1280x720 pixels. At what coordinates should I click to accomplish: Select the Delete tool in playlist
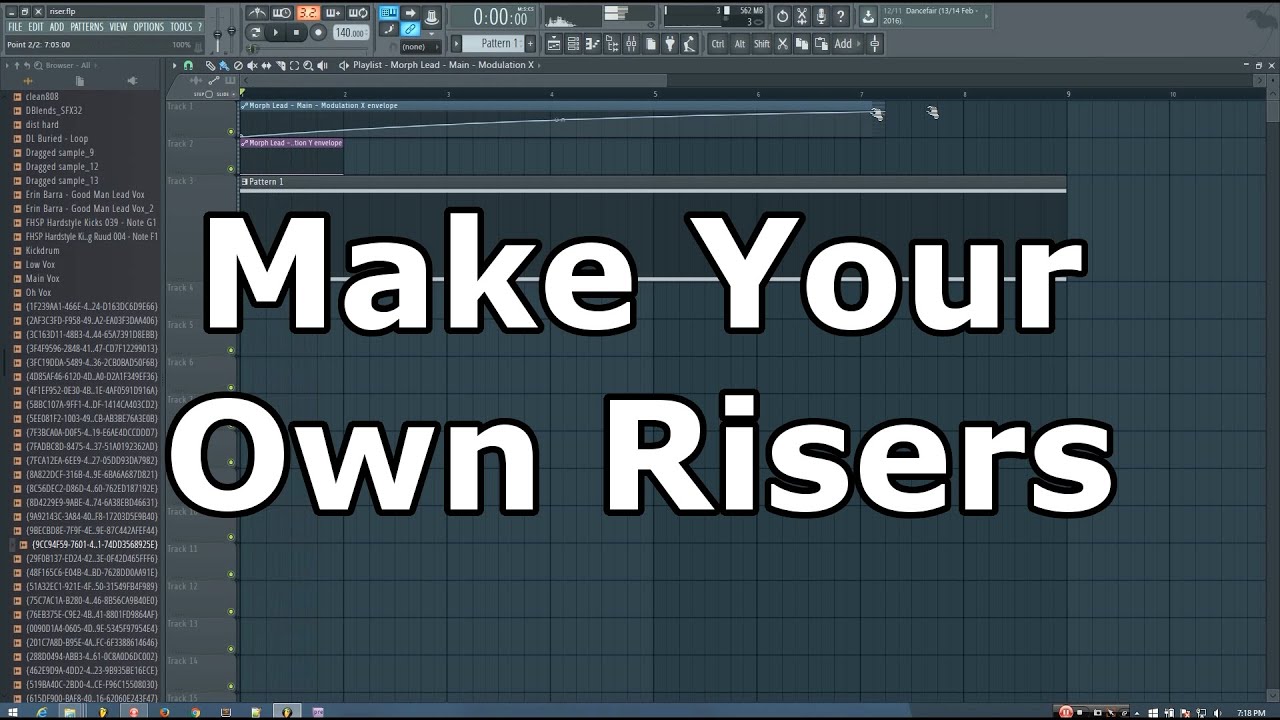tap(237, 65)
